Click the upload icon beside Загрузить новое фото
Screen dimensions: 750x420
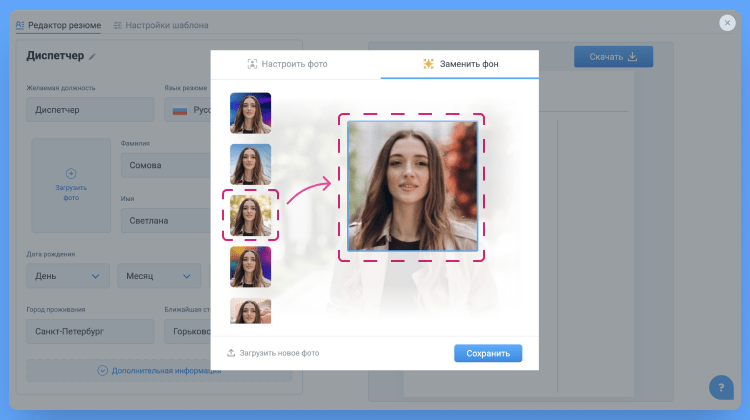point(231,353)
